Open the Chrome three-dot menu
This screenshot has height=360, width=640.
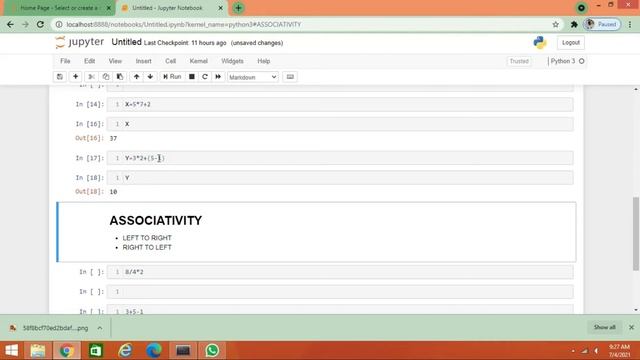[630, 24]
